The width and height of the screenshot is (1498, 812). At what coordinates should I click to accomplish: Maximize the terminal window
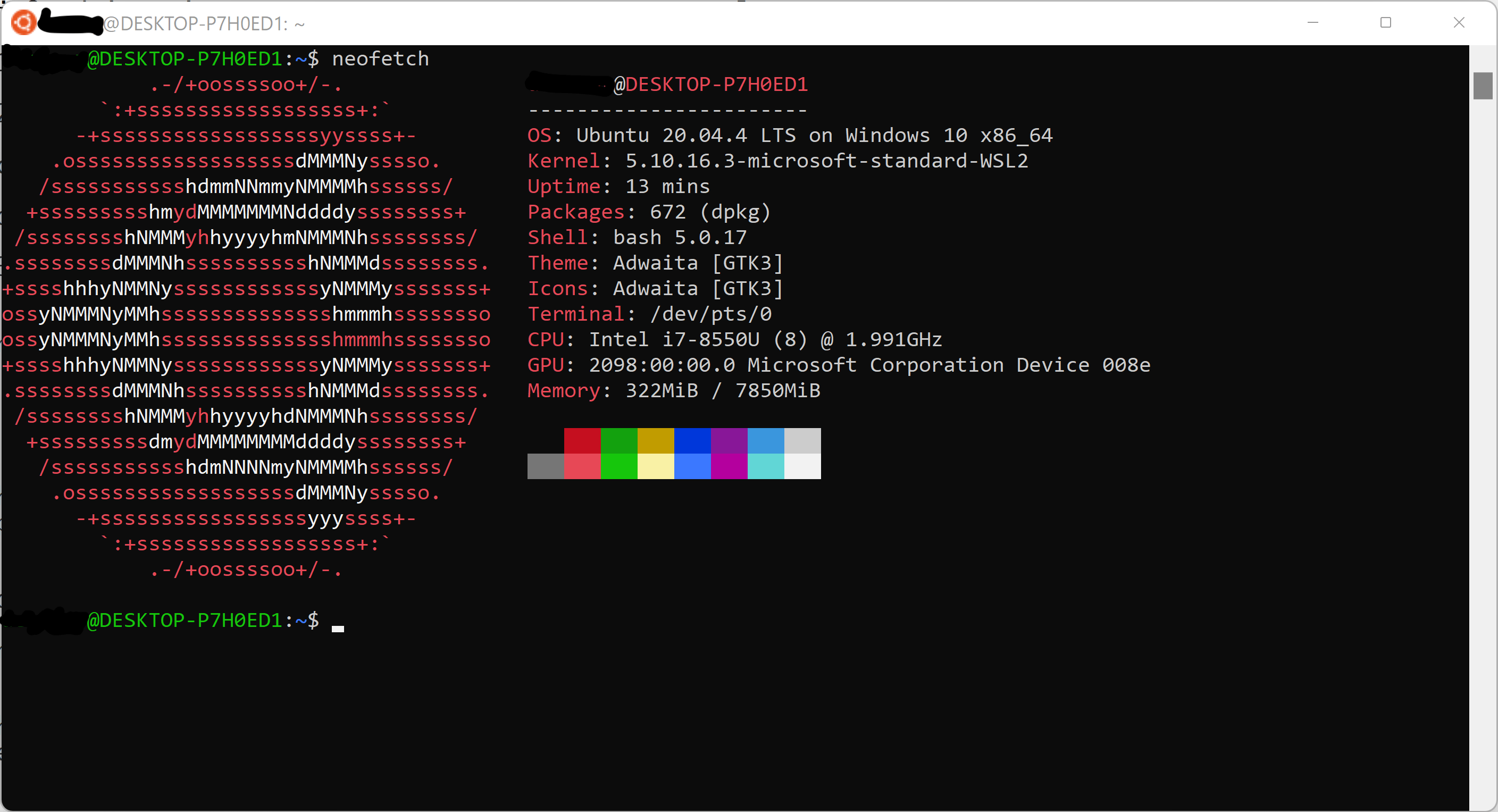pyautogui.click(x=1386, y=23)
